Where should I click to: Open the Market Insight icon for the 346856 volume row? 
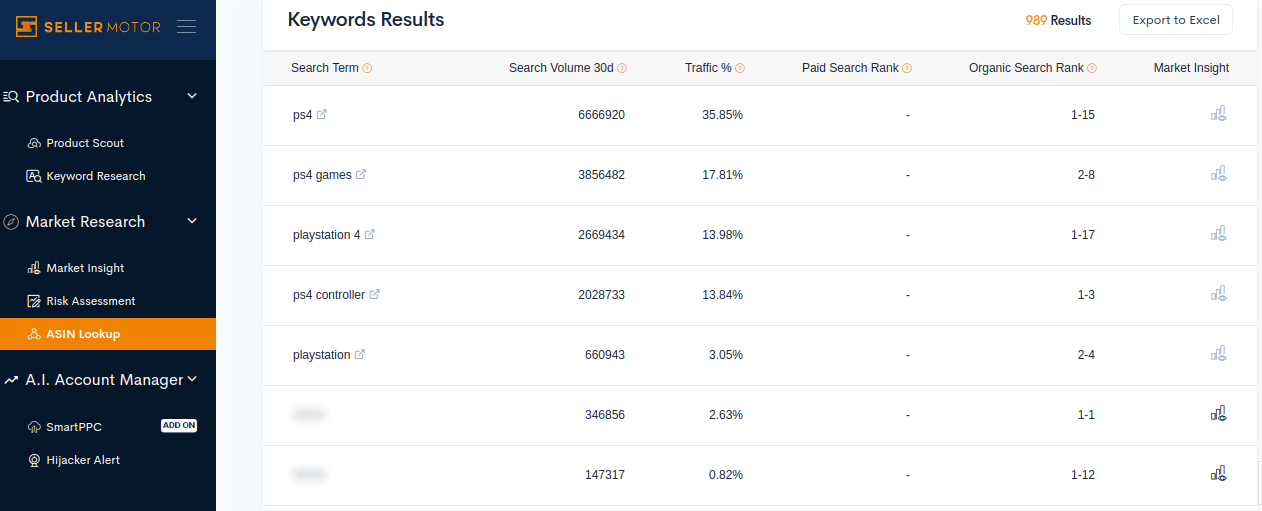coord(1219,414)
